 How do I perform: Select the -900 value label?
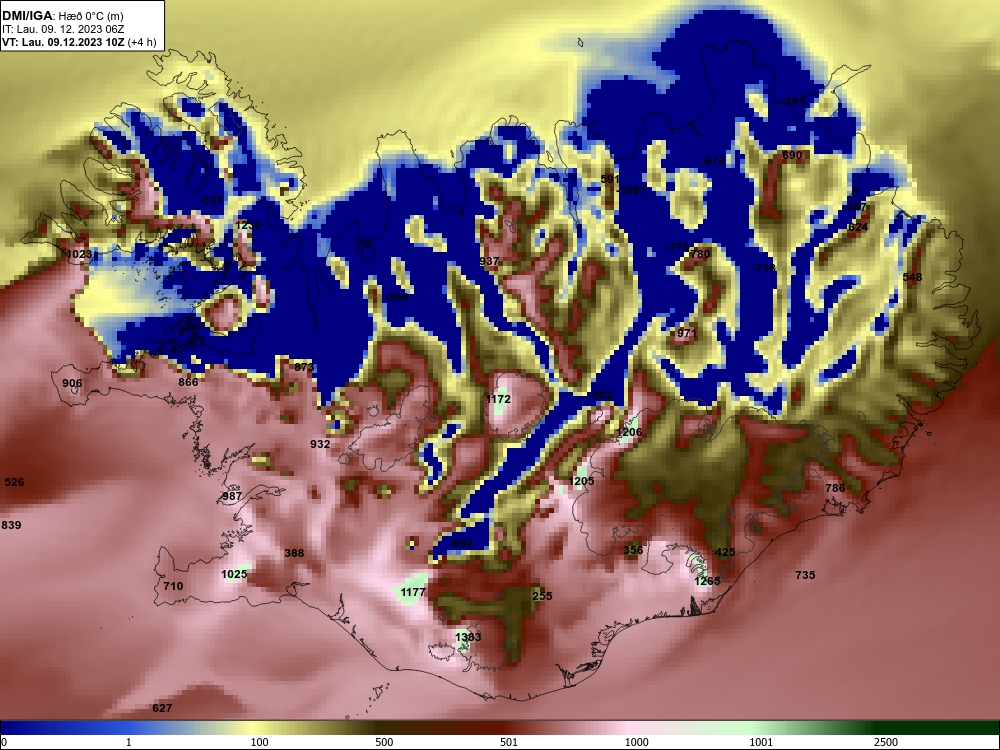click(x=397, y=297)
